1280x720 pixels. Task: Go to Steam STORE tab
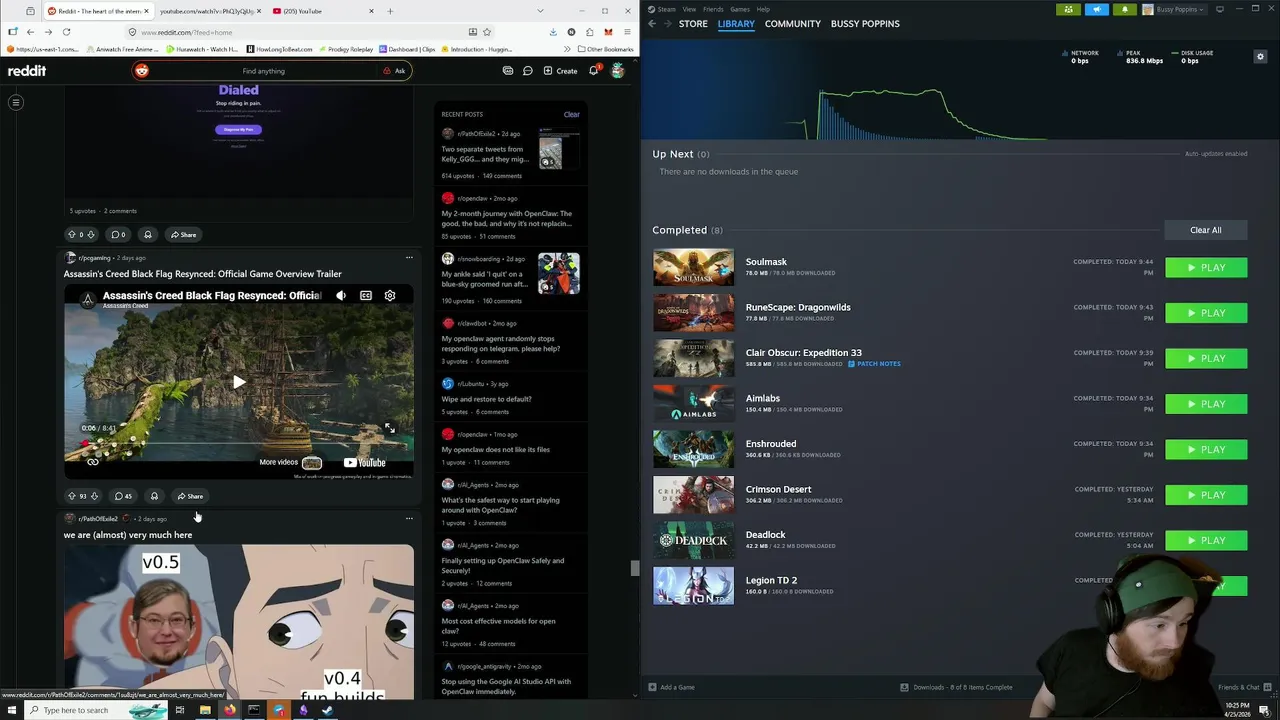[693, 24]
